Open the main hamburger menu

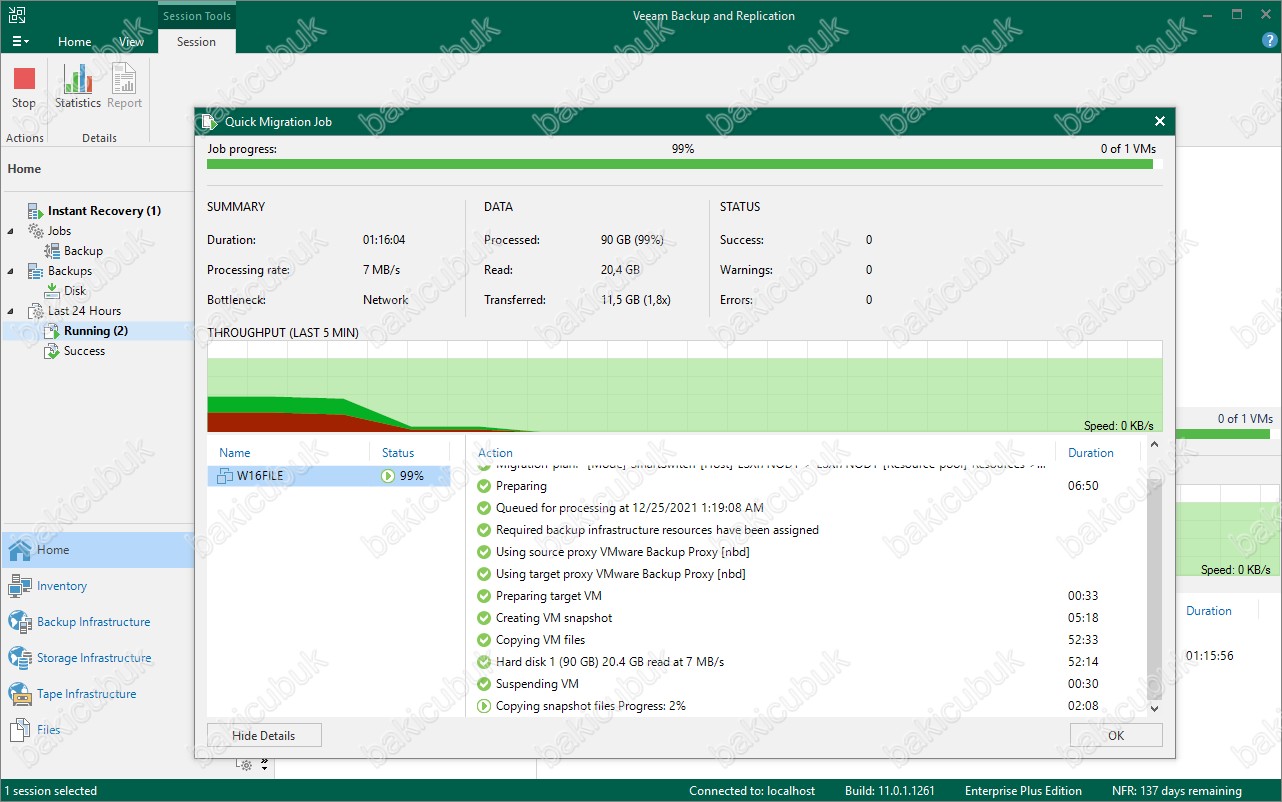pyautogui.click(x=20, y=42)
